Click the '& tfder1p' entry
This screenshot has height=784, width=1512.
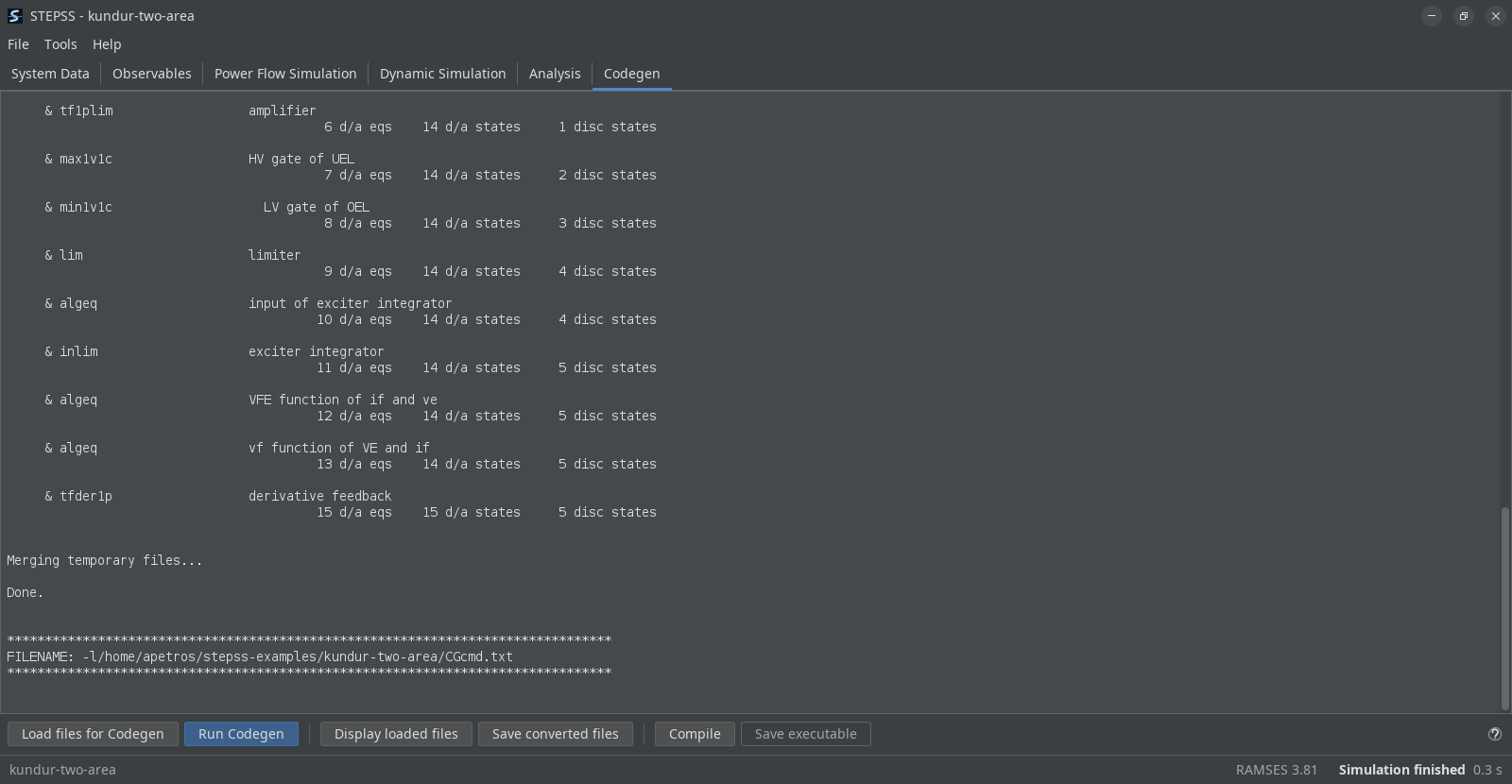[78, 496]
